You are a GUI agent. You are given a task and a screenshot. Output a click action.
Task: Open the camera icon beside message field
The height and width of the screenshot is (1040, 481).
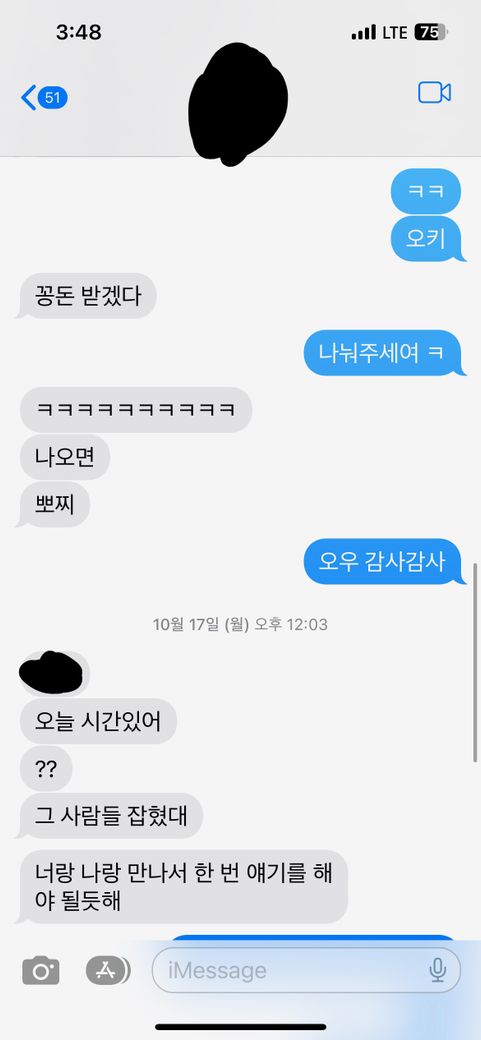point(40,971)
